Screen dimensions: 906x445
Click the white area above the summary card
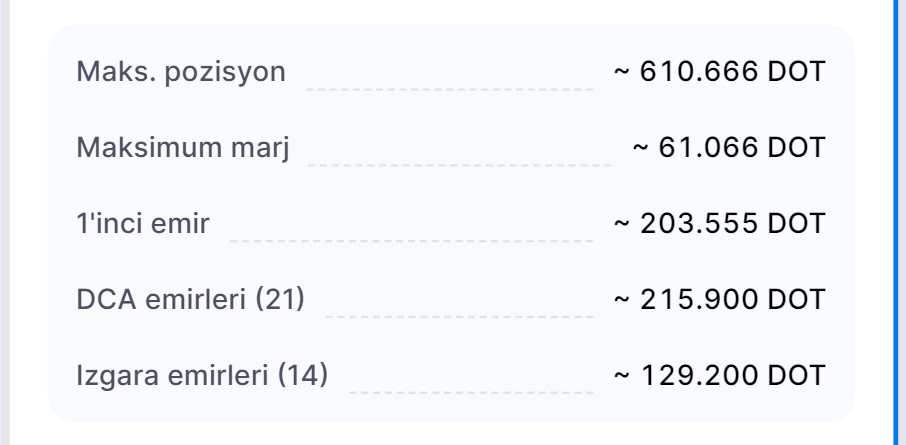(x=450, y=10)
